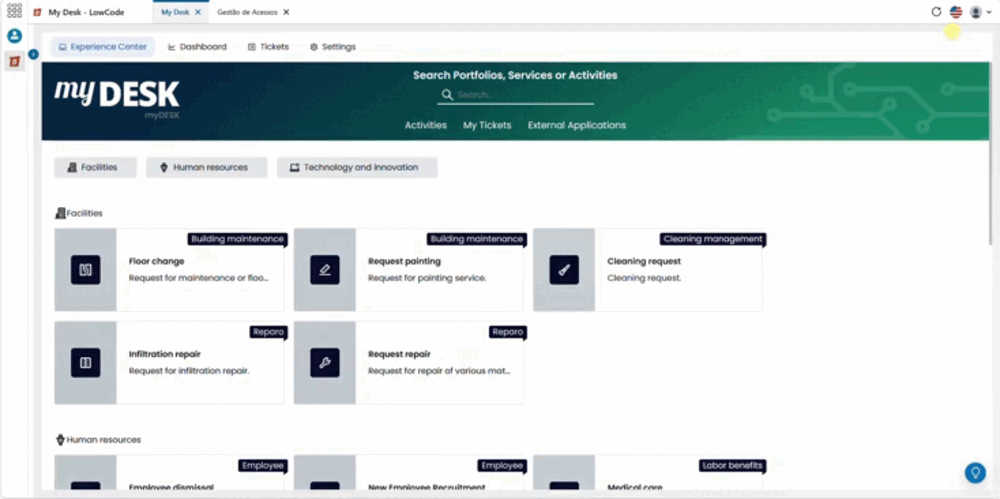Screen dimensions: 1000x499
Task: Click the Request painting brush icon
Action: [x=325, y=270]
